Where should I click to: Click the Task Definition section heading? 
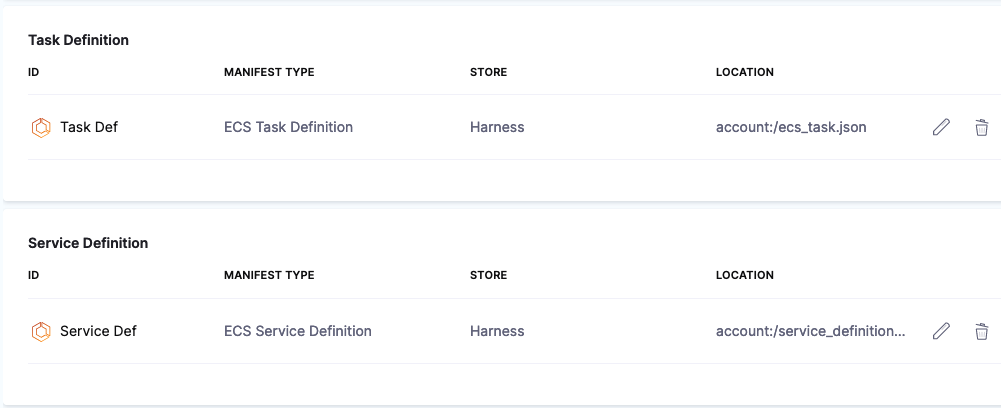(78, 40)
